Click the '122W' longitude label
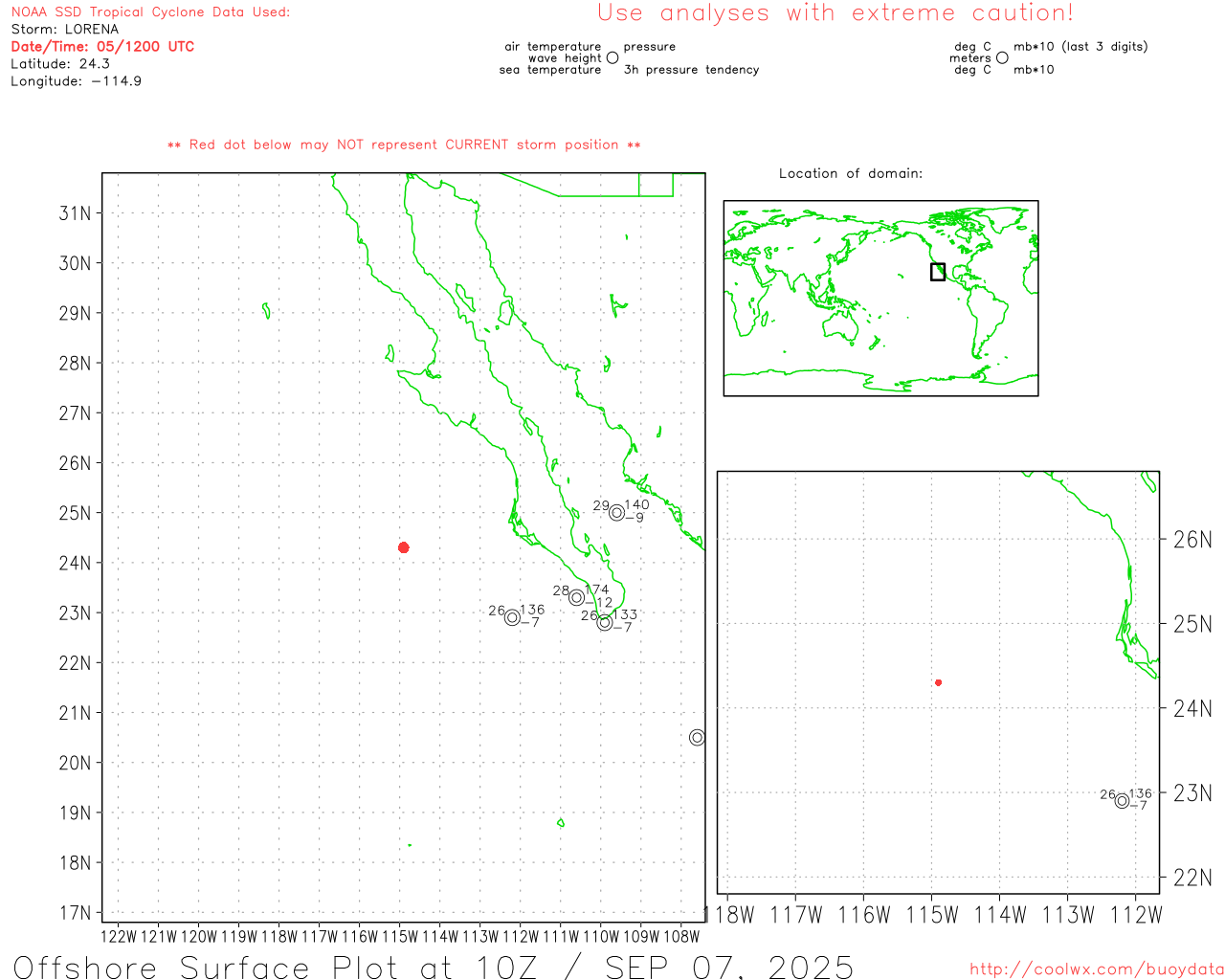The width and height of the screenshot is (1225, 980). tap(119, 936)
